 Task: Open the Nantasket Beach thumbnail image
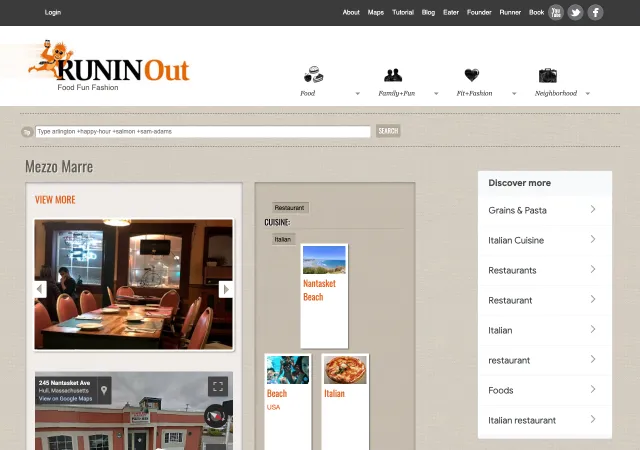[324, 260]
